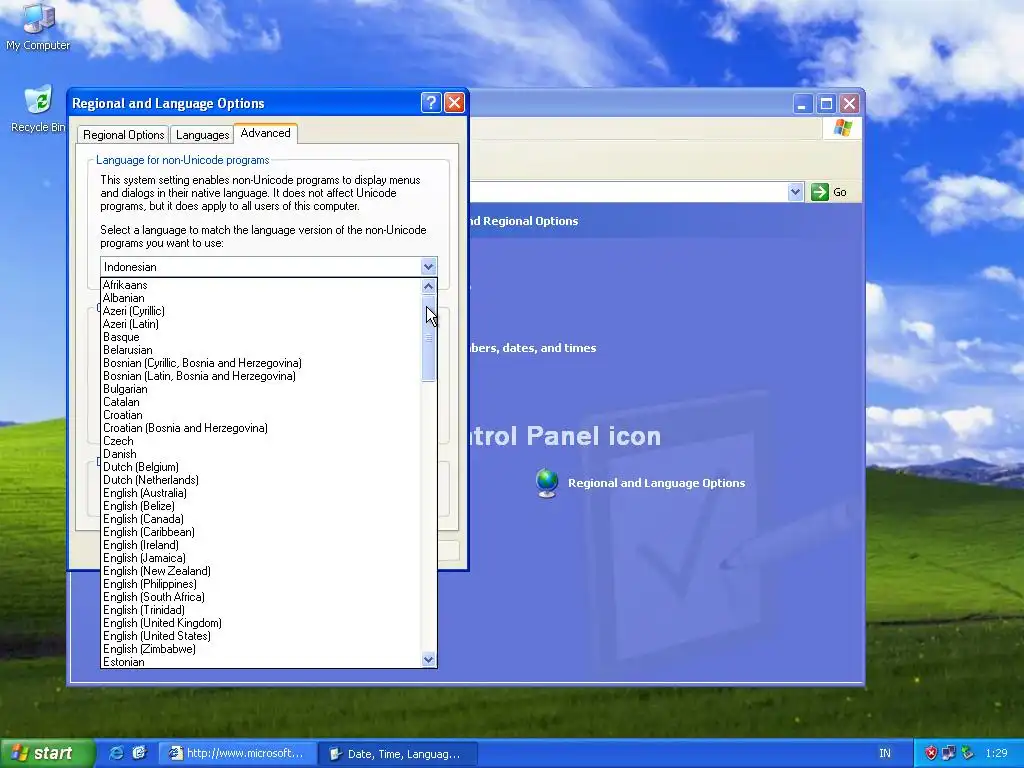
Task: Select English (Zimbabwe)
Action: click(x=261, y=649)
